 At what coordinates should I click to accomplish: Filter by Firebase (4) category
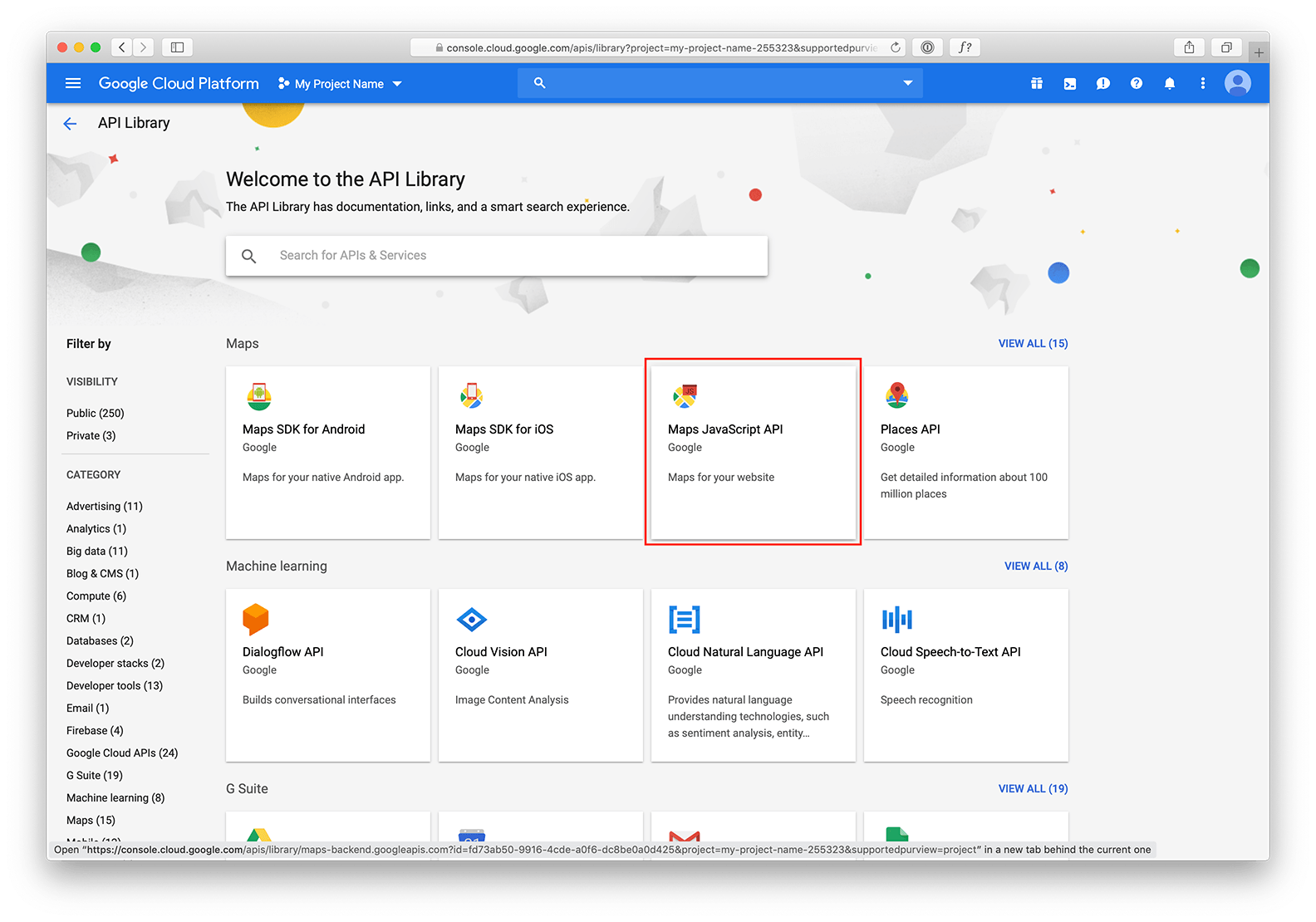95,730
